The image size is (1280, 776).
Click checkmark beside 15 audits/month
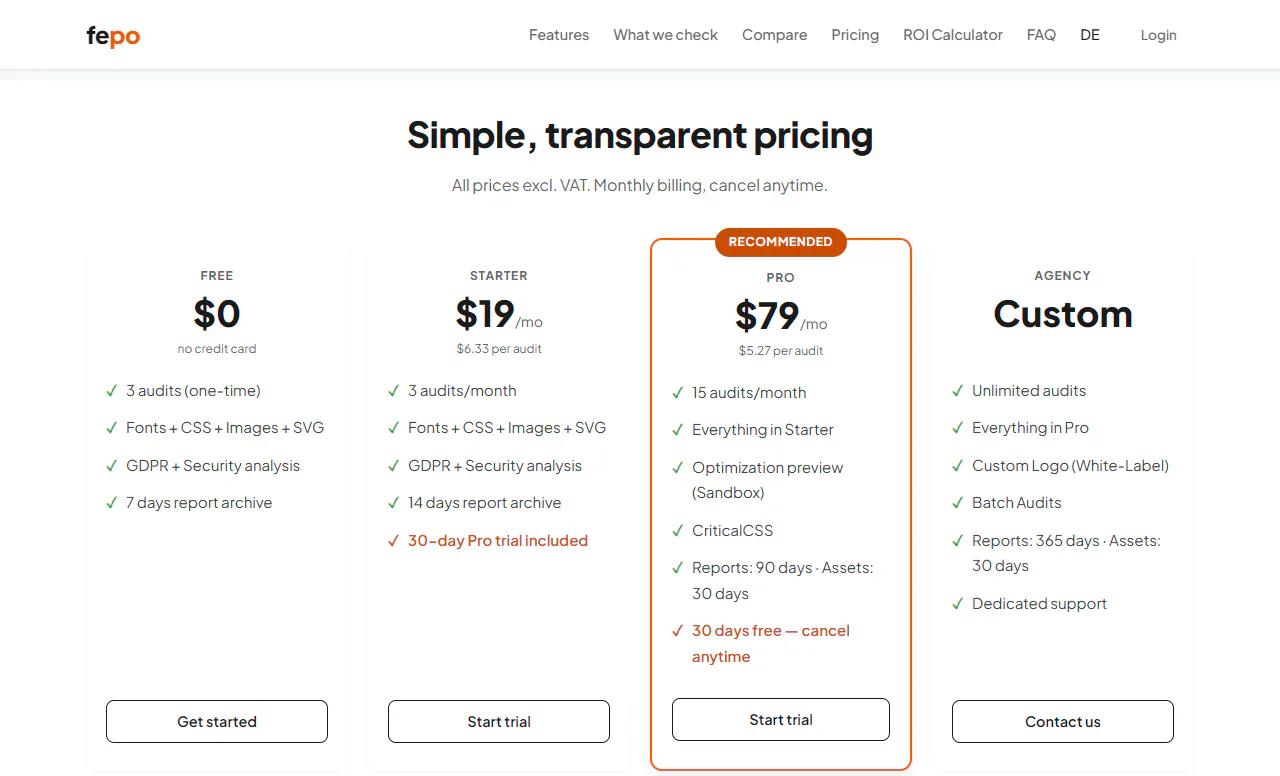point(678,393)
